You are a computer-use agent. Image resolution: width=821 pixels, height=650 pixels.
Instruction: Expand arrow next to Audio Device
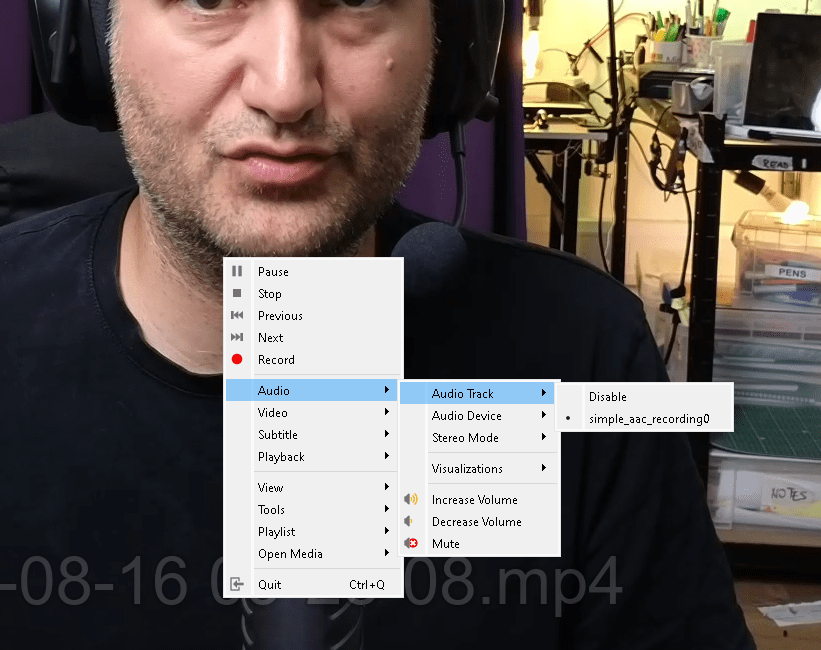(543, 415)
